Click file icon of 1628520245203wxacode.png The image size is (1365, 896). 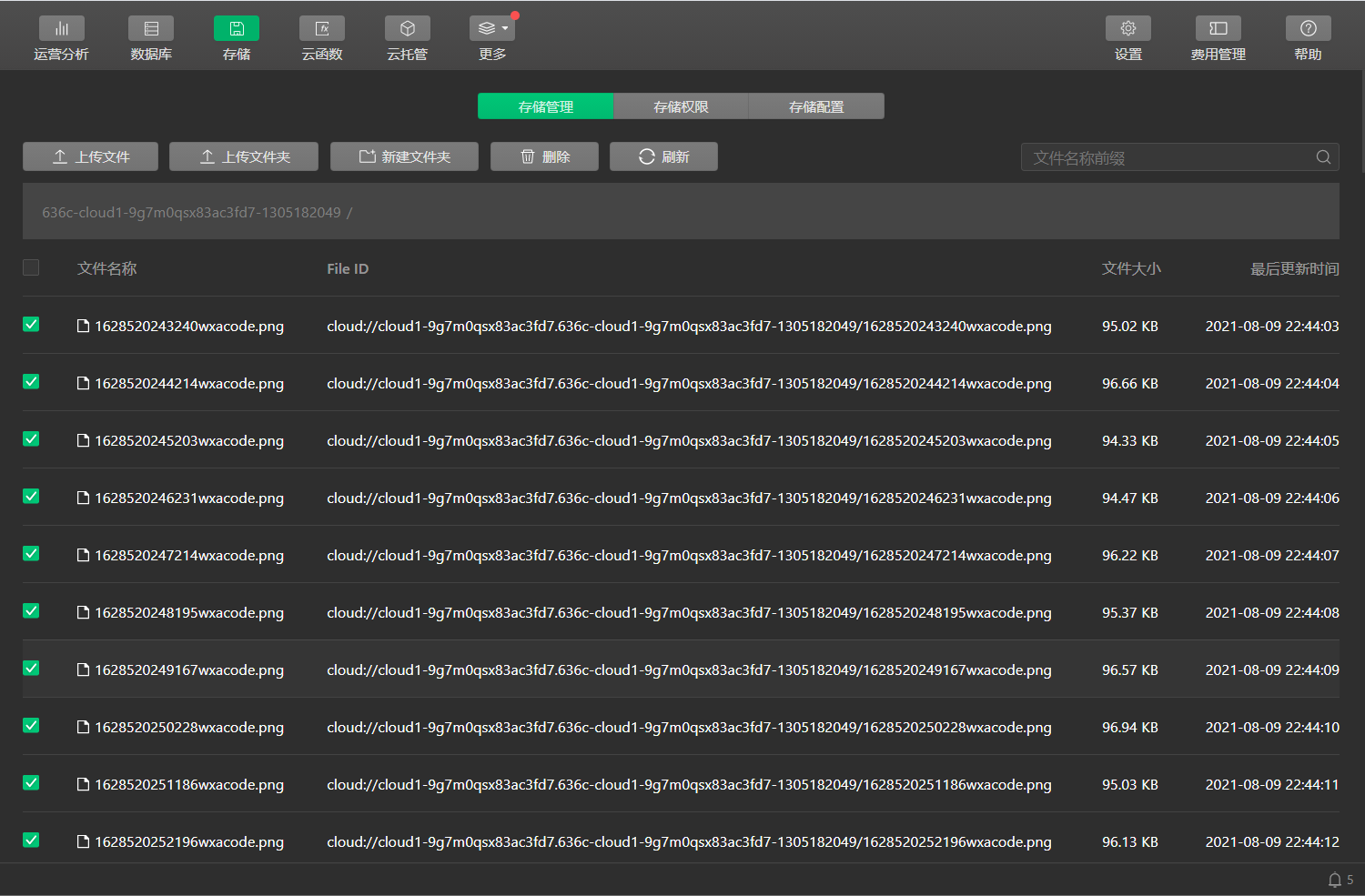[x=84, y=440]
